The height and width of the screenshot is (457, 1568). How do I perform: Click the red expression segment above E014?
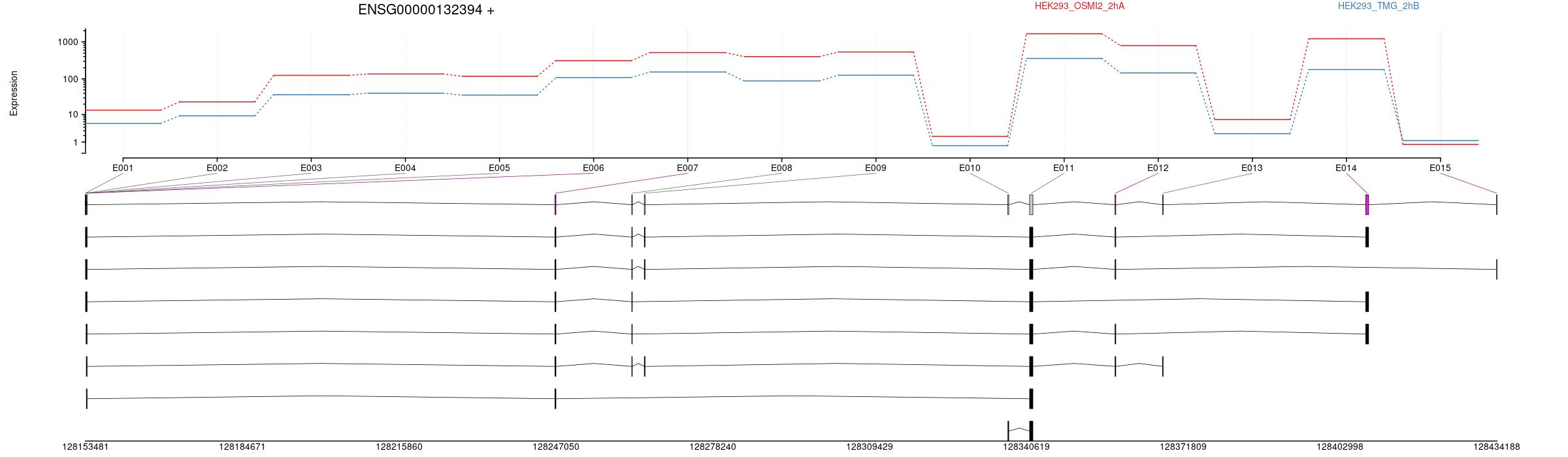click(1346, 39)
